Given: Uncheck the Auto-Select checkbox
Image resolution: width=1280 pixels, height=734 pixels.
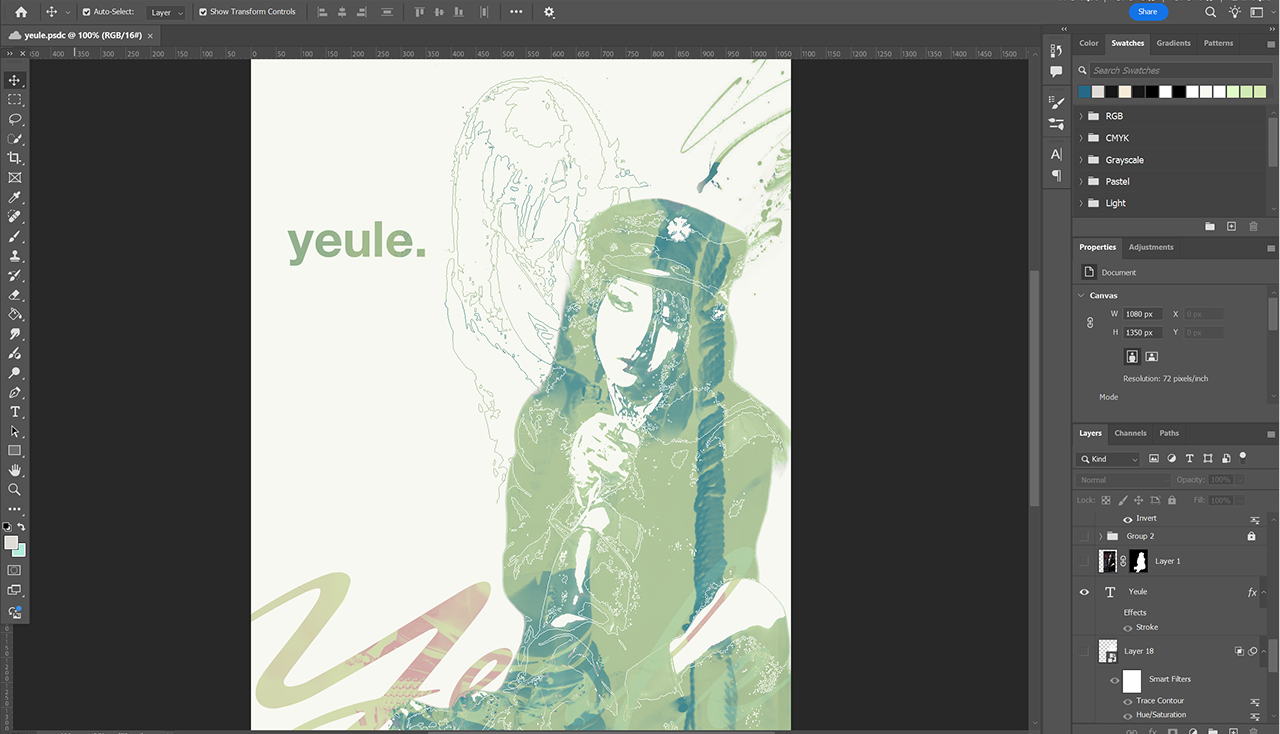Looking at the screenshot, I should [x=86, y=12].
